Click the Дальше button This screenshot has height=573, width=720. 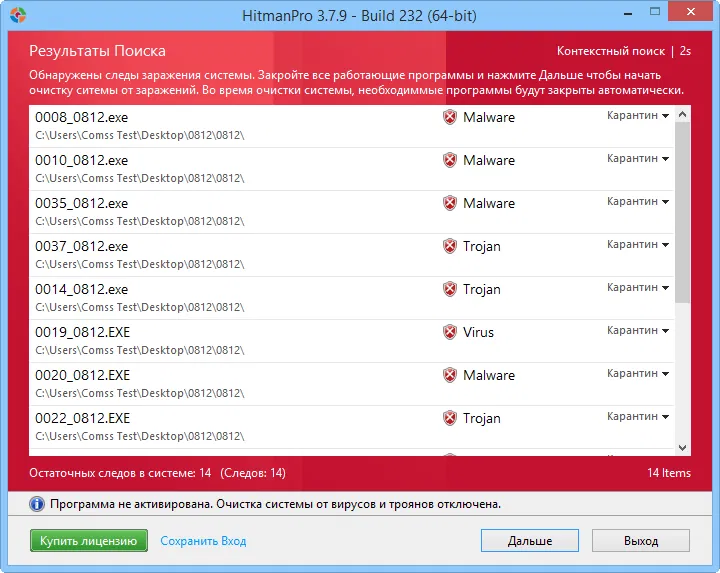pos(529,540)
